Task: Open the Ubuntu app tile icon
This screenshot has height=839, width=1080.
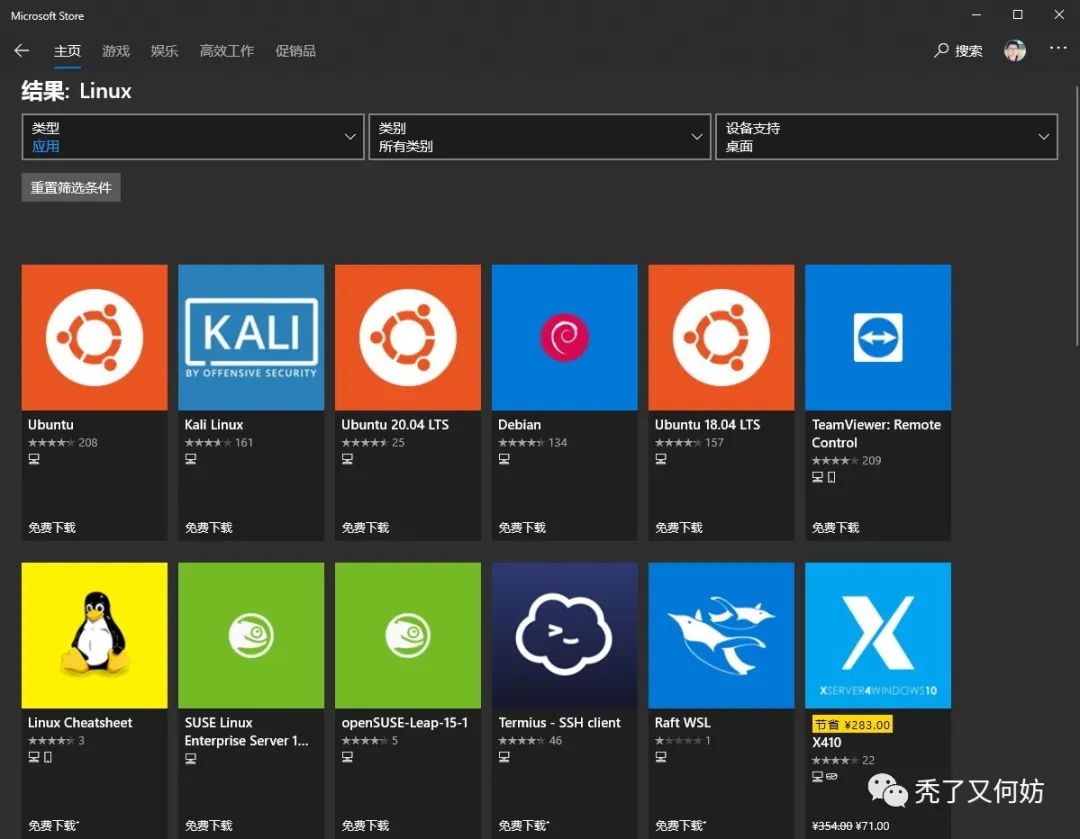Action: (94, 338)
